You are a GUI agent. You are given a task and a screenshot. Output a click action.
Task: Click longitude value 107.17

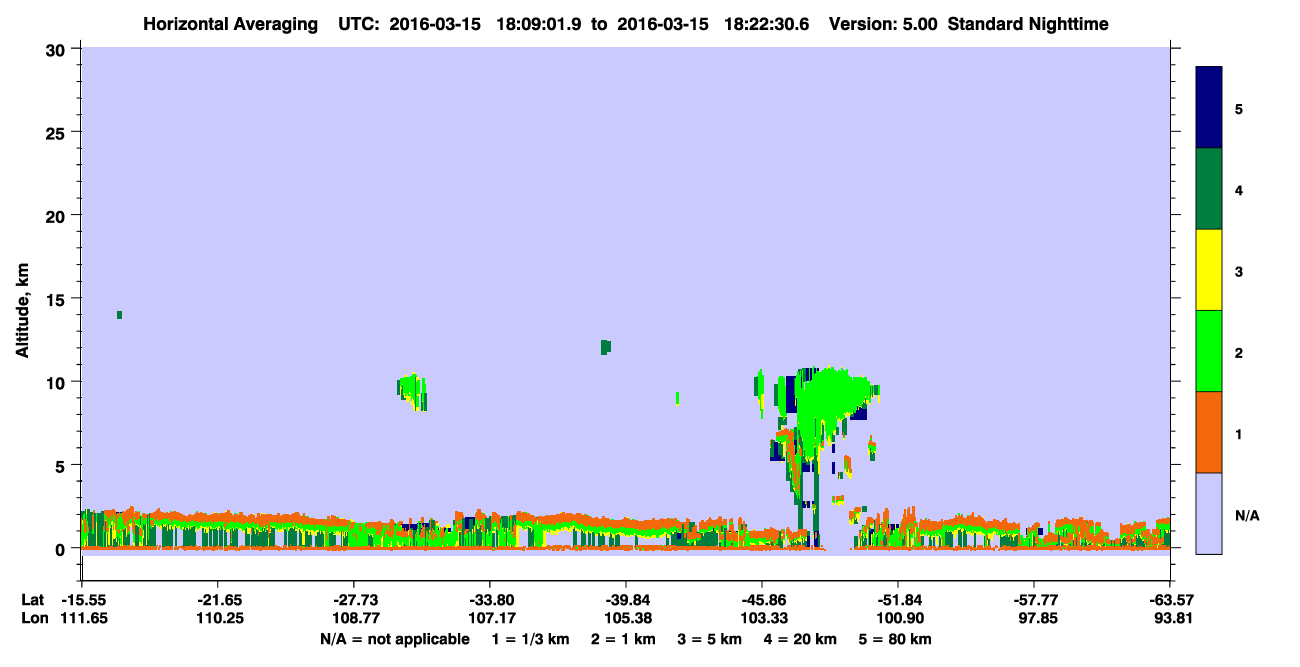point(490,618)
